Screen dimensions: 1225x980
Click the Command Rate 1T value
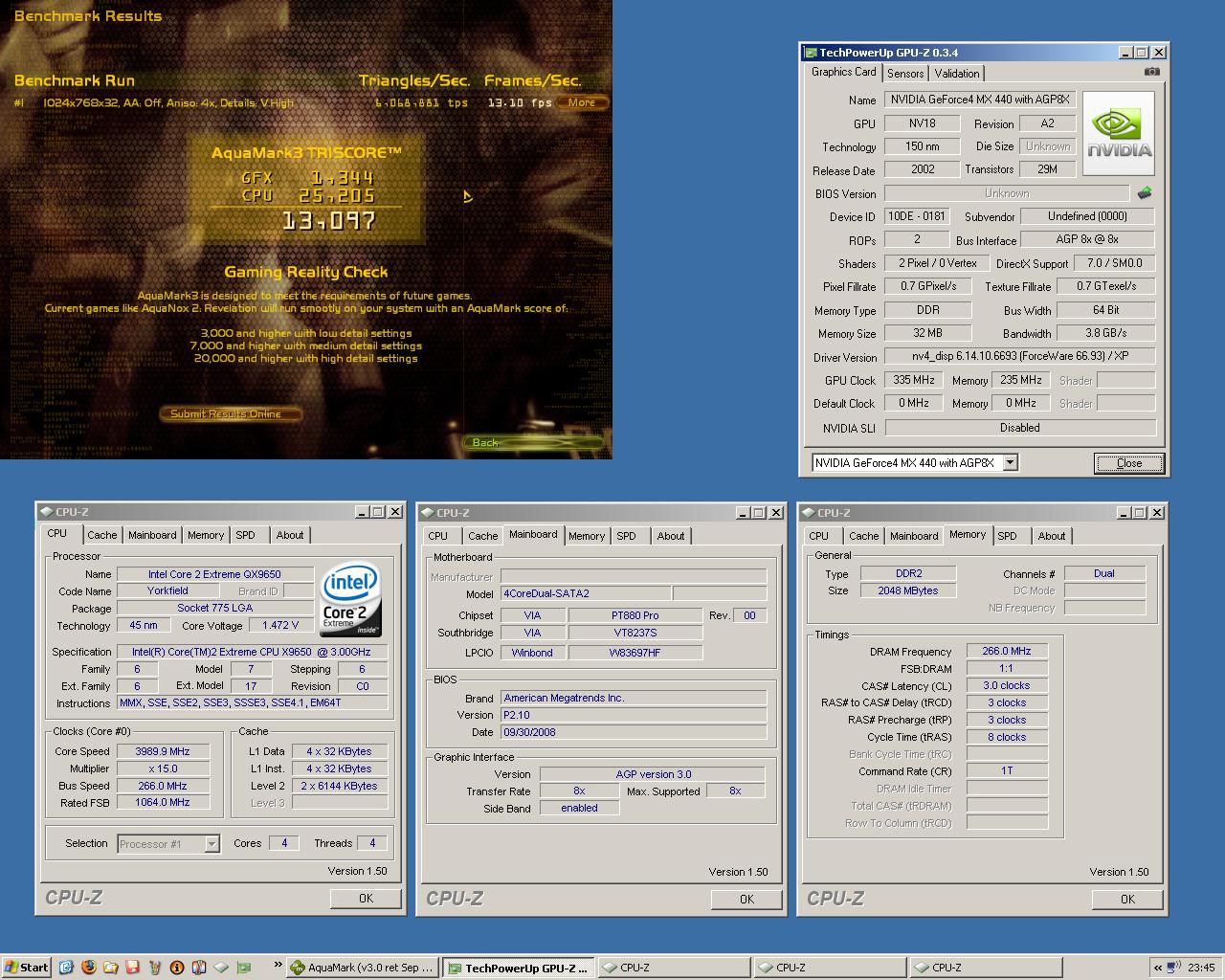1007,770
